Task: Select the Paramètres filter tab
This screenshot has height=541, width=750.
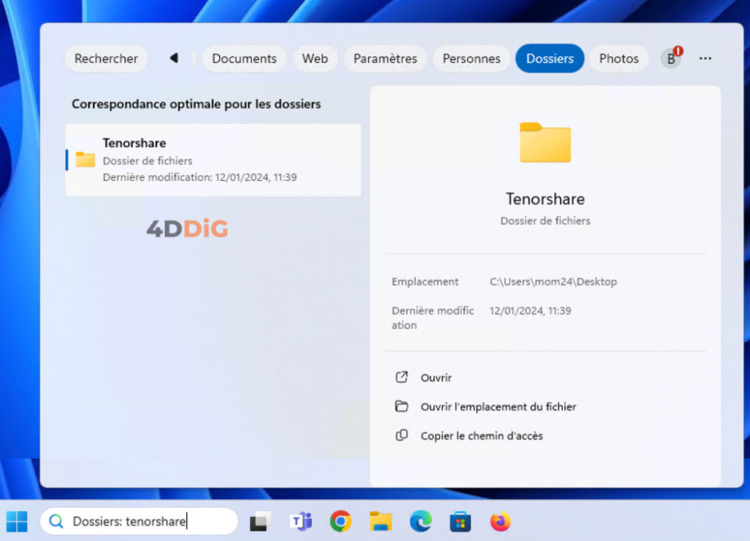Action: [385, 59]
